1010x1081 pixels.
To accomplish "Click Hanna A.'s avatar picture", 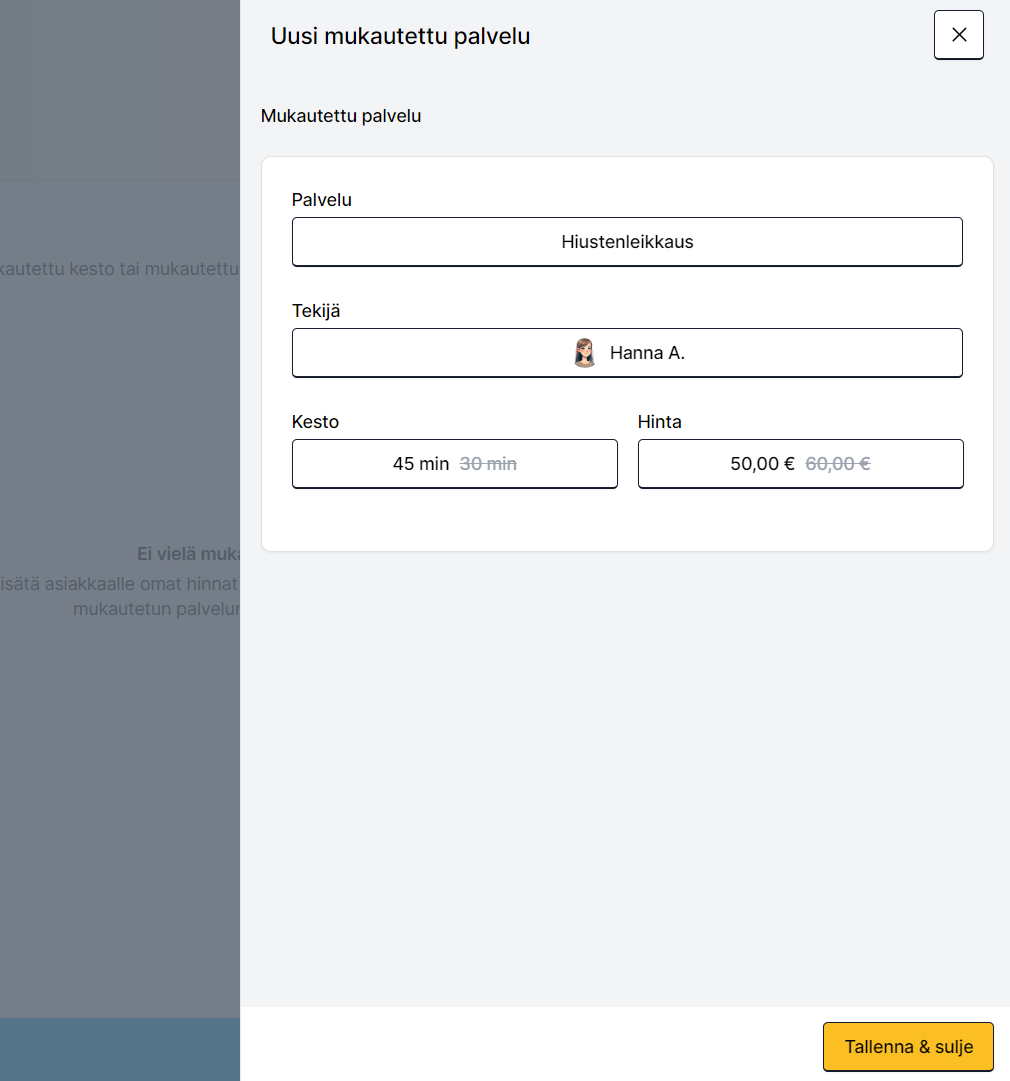I will point(585,353).
